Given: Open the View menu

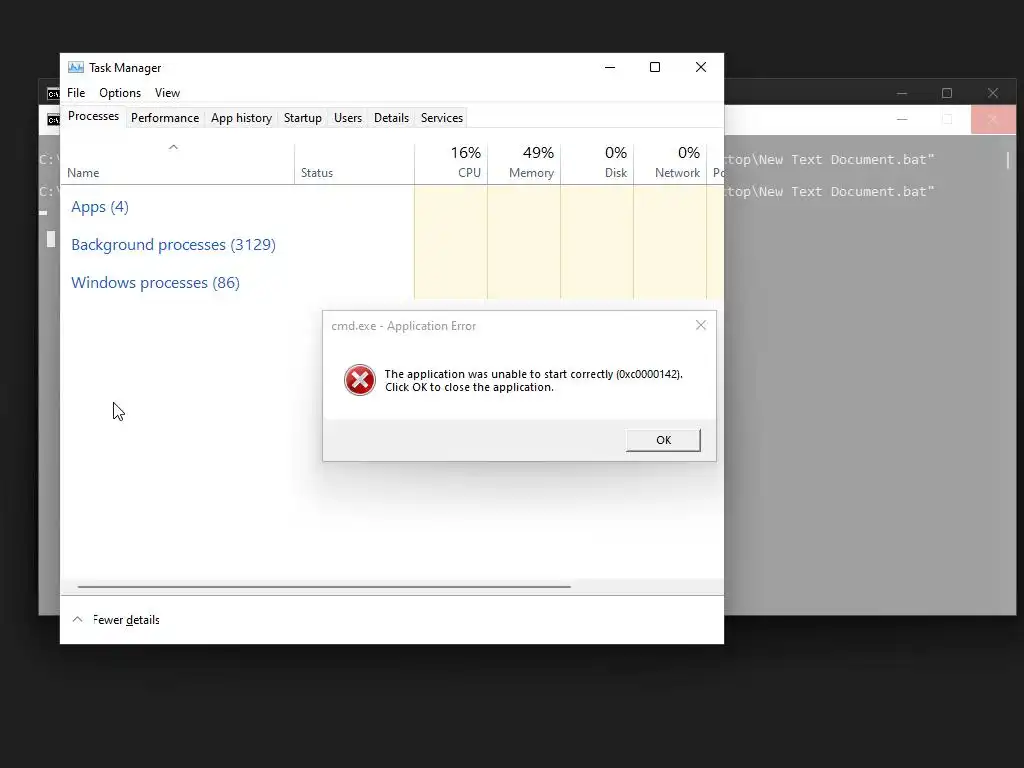Looking at the screenshot, I should pos(167,93).
